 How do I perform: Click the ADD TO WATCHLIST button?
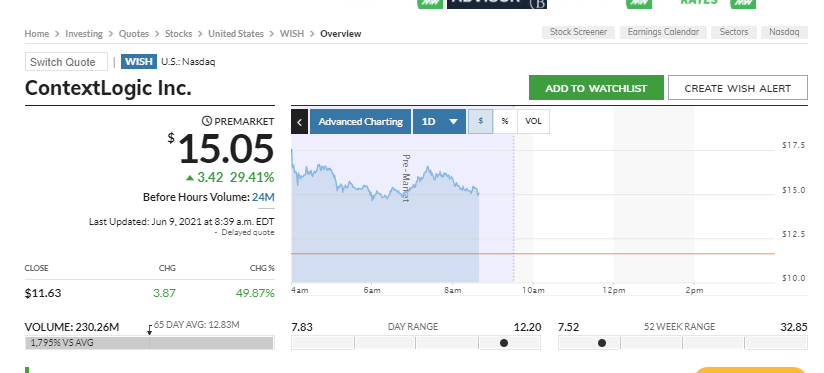(x=596, y=88)
